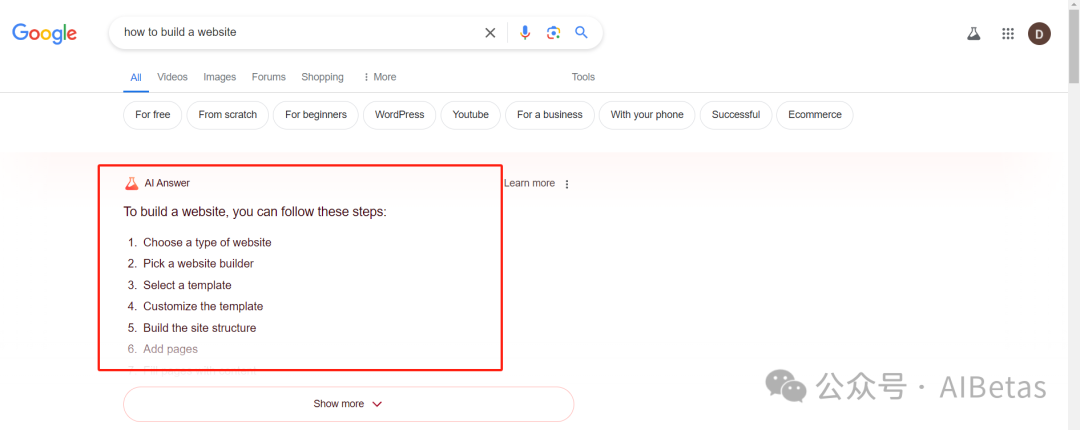Click the blue magnifier search icon
The height and width of the screenshot is (430, 1080).
581,33
